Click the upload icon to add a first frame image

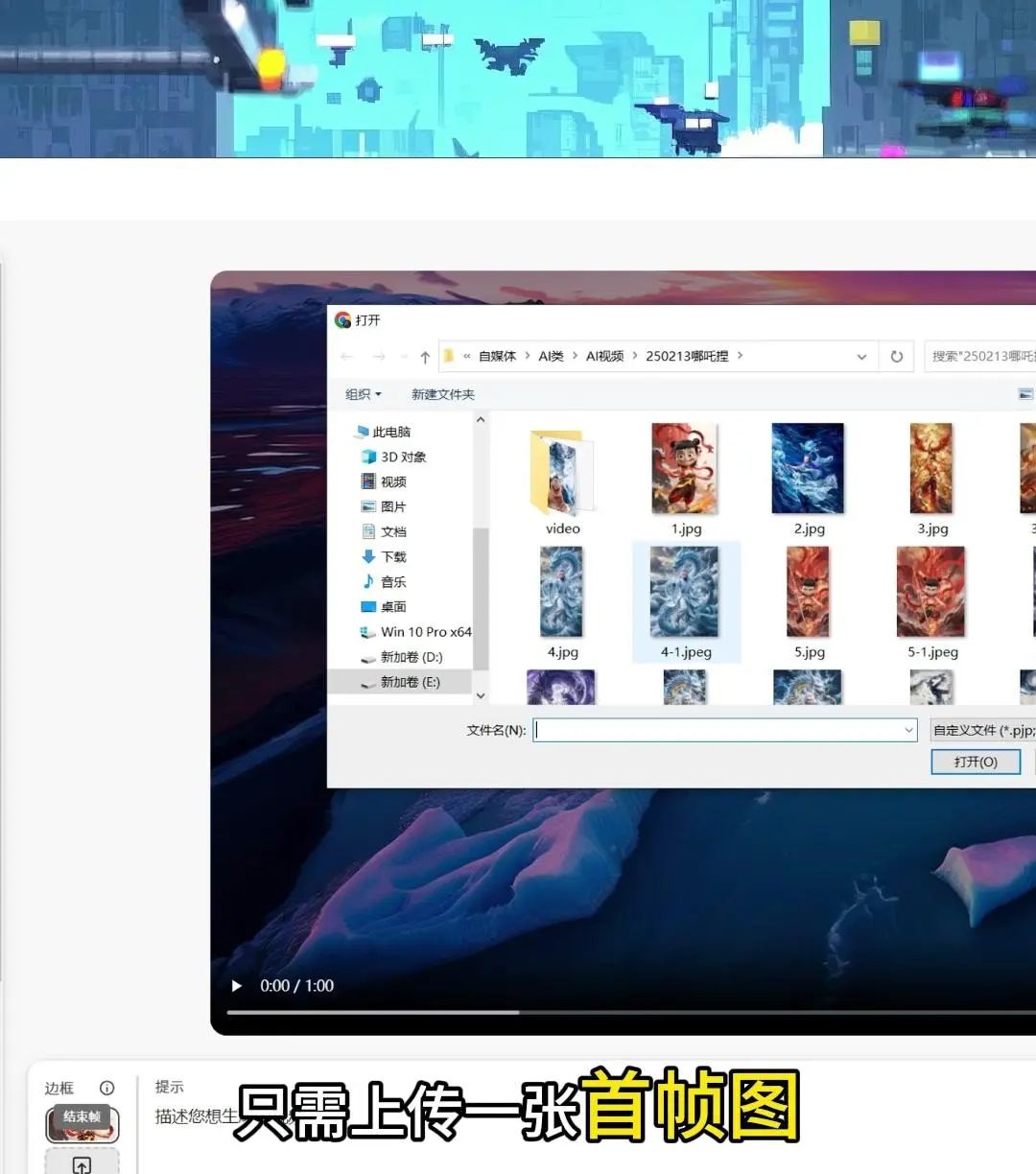coord(82,1163)
